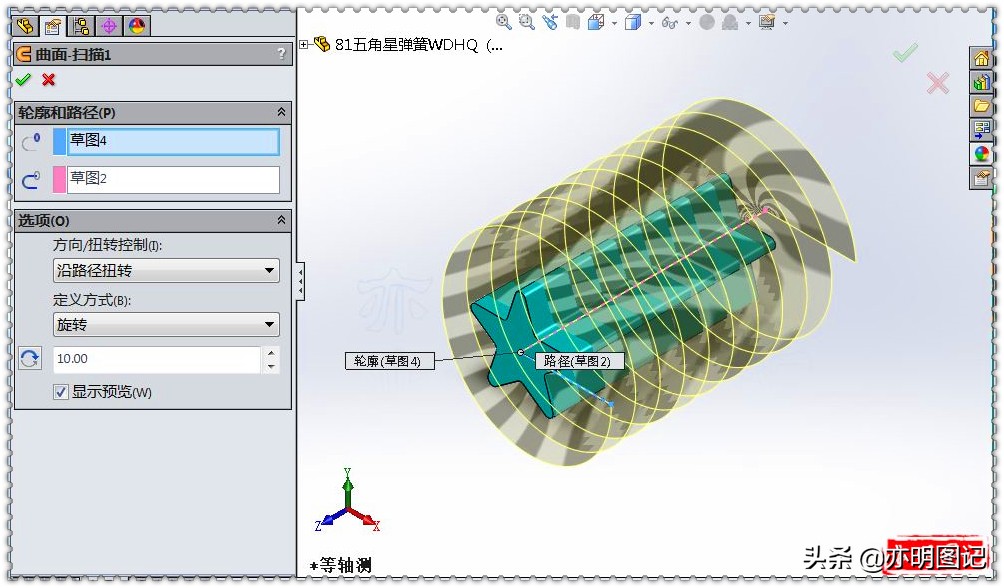Click the Zoom to Fit magnifier icon
Screen dimensions: 1004x588
coord(504,20)
